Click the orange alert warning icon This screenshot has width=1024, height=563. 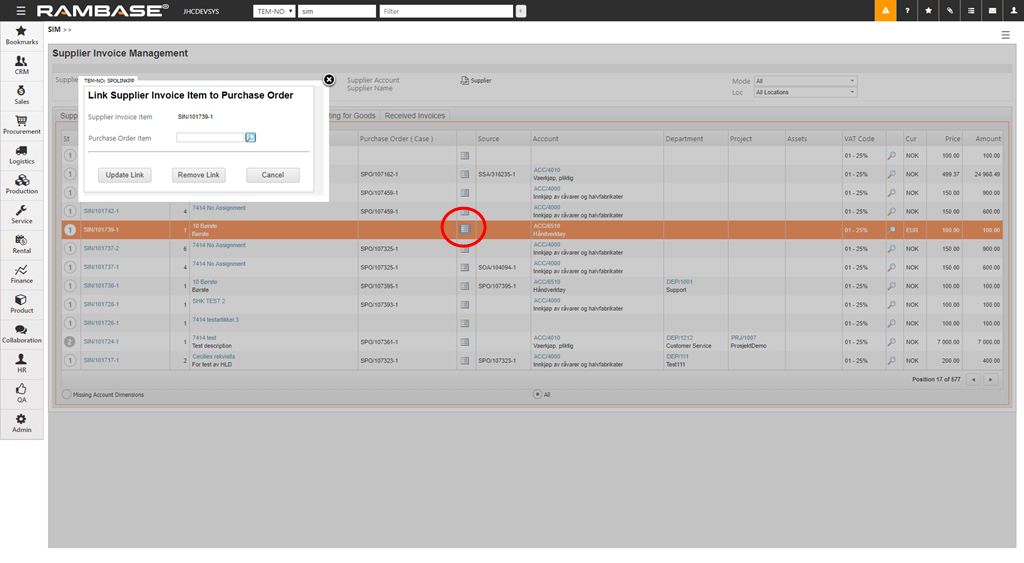[x=886, y=10]
